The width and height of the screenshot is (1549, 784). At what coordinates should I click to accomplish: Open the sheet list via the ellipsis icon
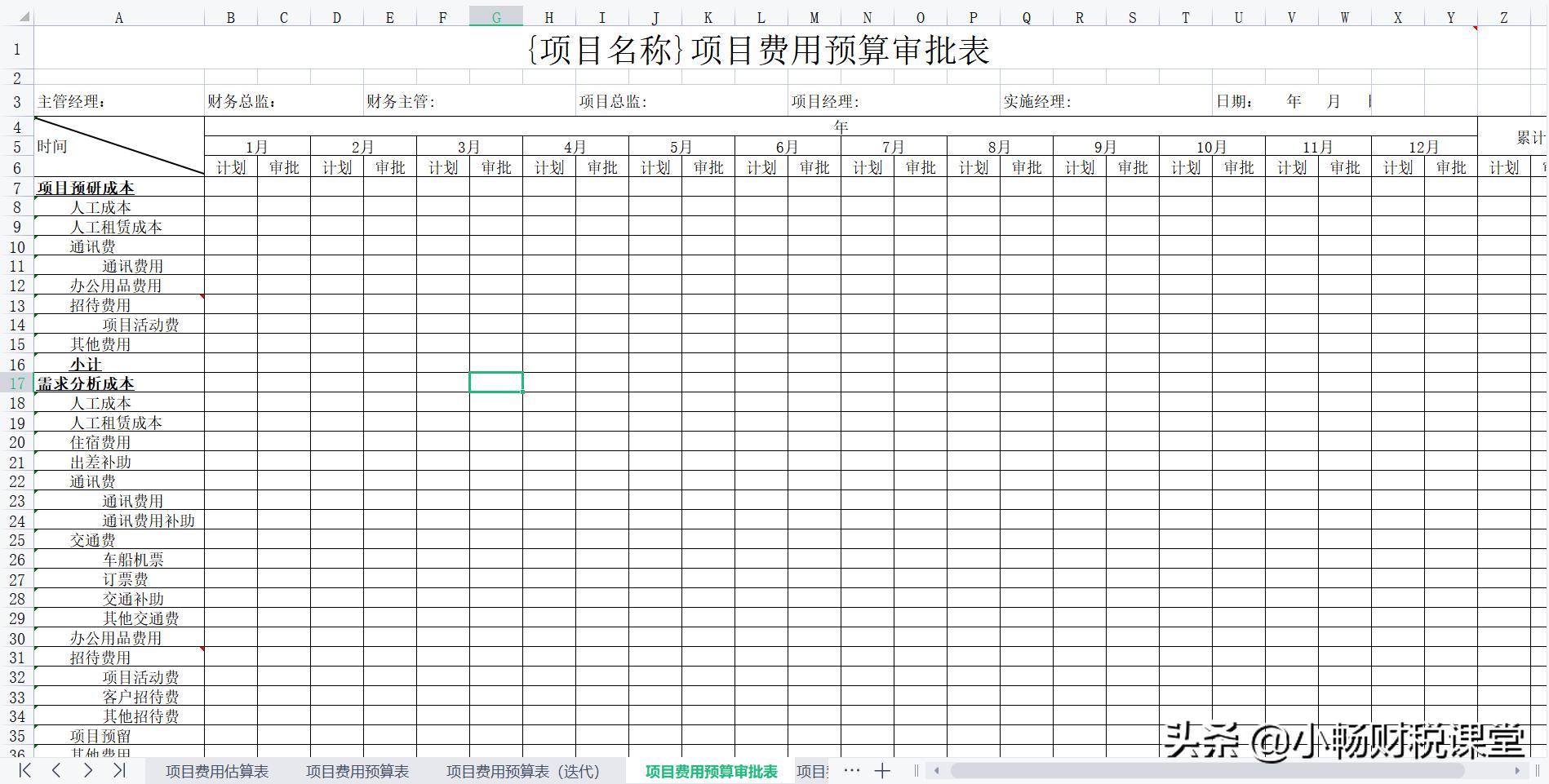coord(852,771)
